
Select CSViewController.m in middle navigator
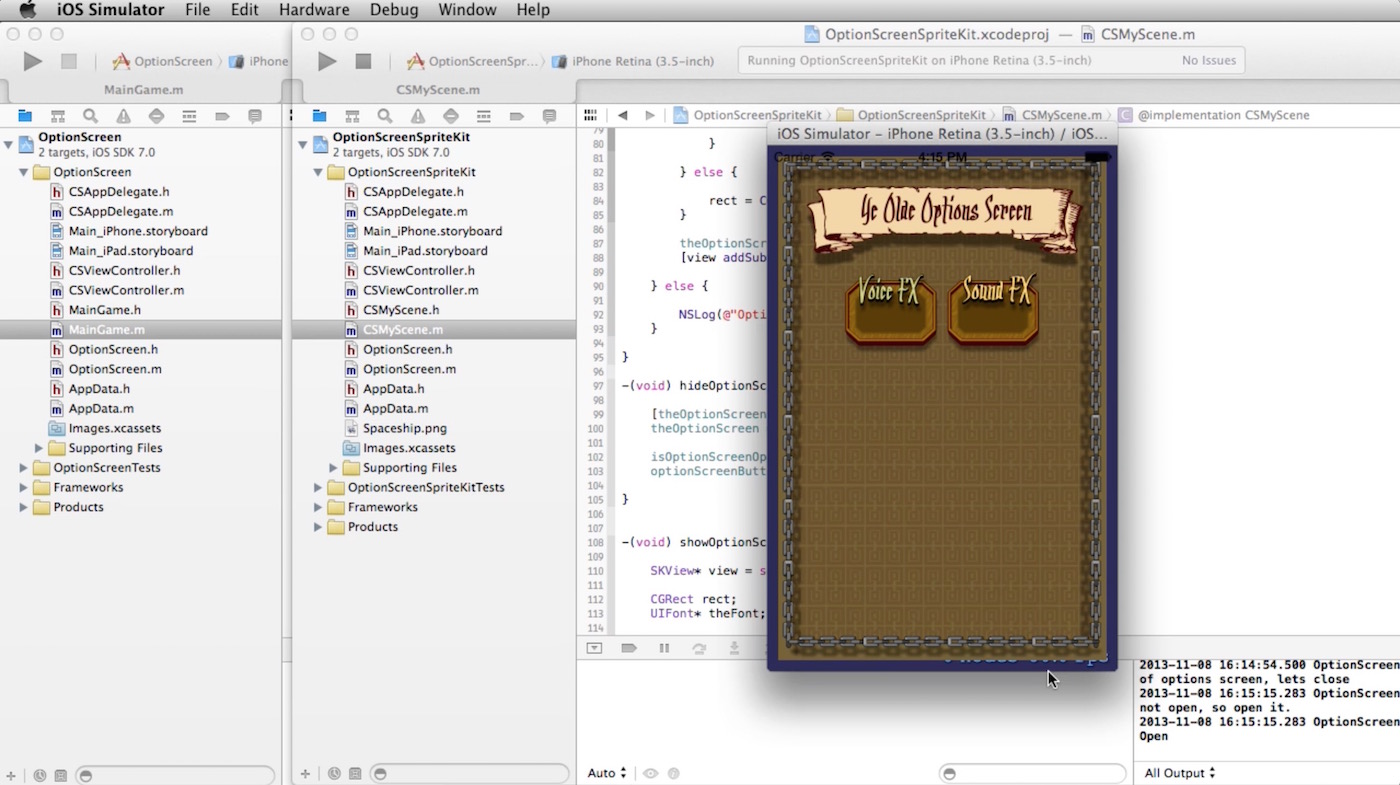coord(420,290)
